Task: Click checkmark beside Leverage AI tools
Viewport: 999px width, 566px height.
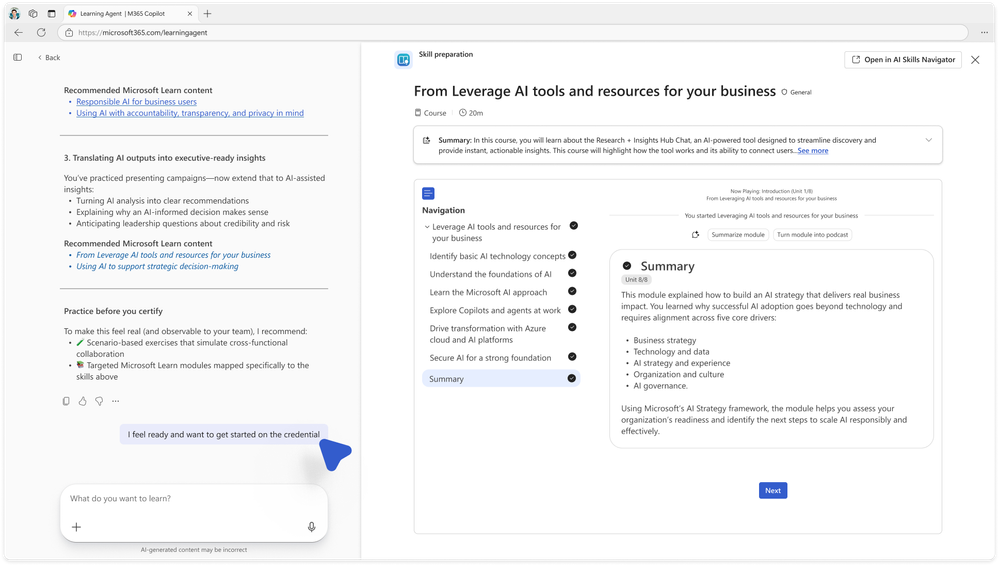Action: click(573, 226)
